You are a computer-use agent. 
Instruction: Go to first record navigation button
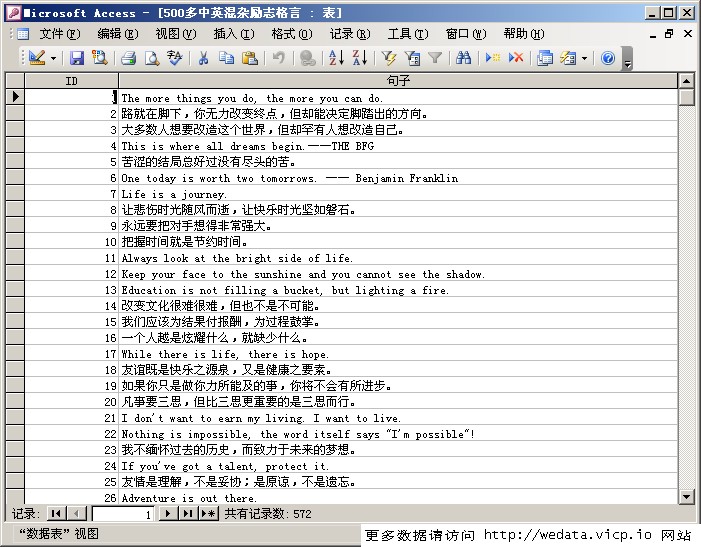click(x=56, y=513)
